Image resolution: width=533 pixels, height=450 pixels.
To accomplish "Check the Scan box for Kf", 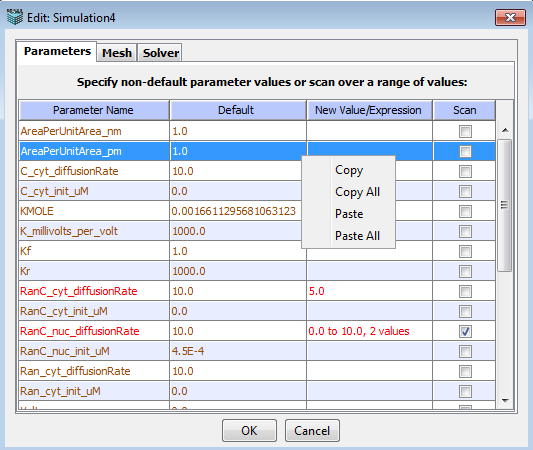I will [x=465, y=251].
